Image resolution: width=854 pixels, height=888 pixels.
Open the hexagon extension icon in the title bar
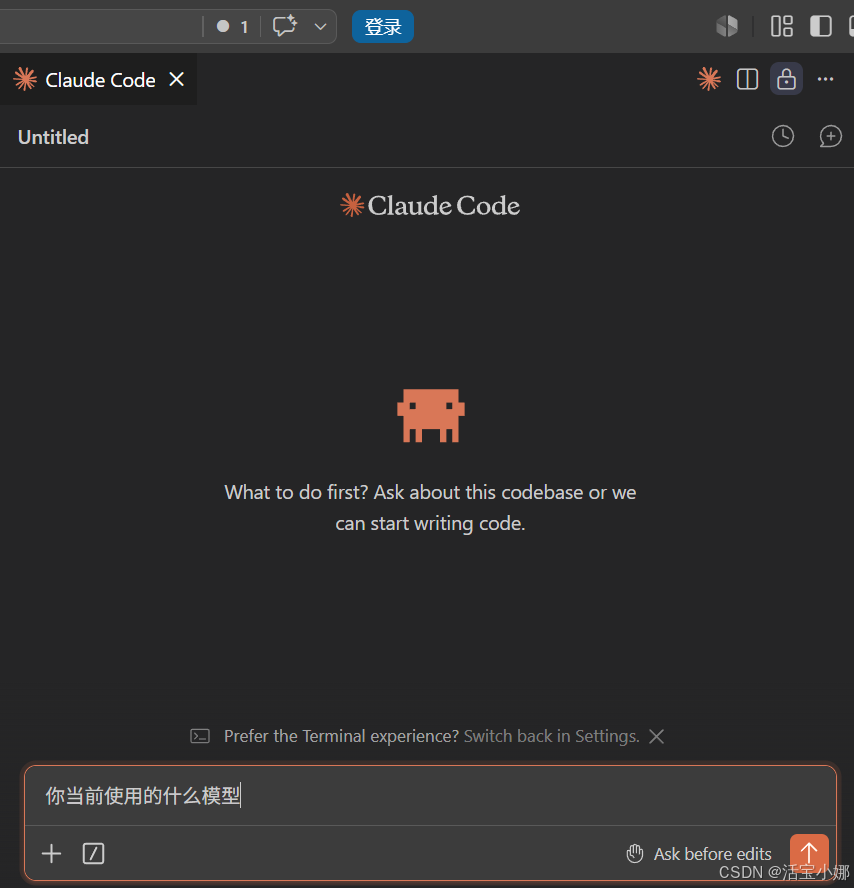pyautogui.click(x=727, y=26)
